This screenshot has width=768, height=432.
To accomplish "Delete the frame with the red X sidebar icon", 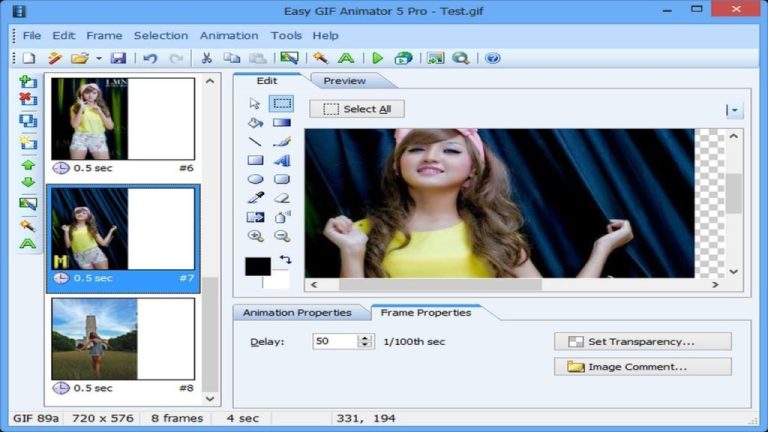I will (28, 99).
